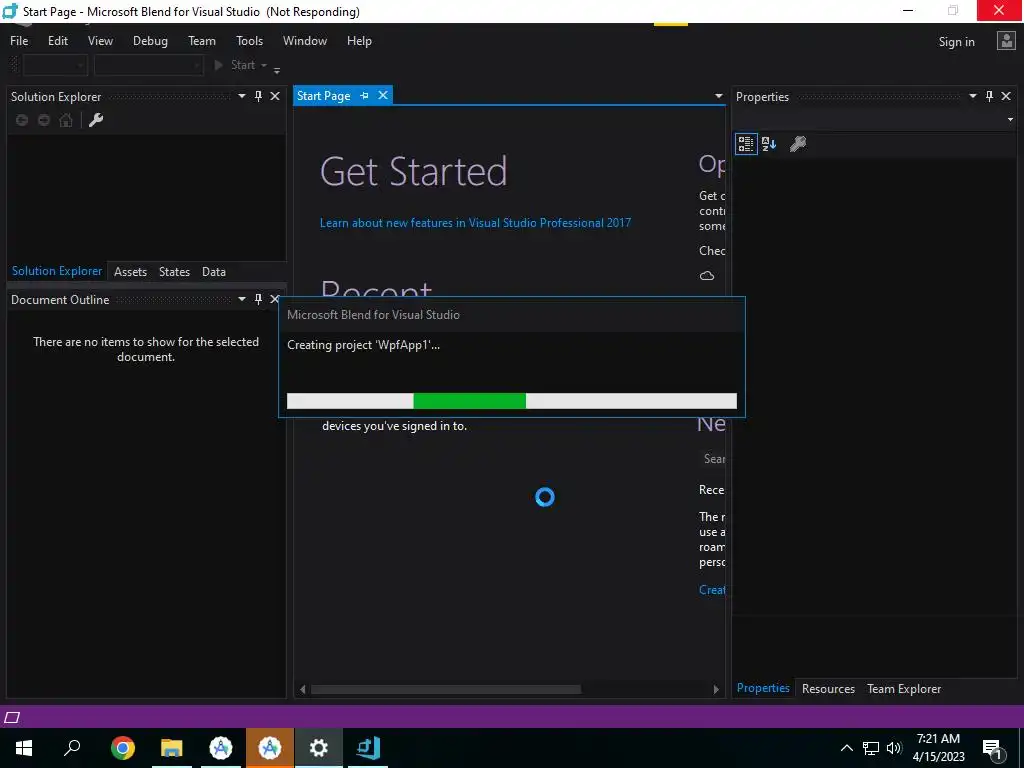Viewport: 1024px width, 768px height.
Task: Open the Team menu
Action: click(x=202, y=40)
